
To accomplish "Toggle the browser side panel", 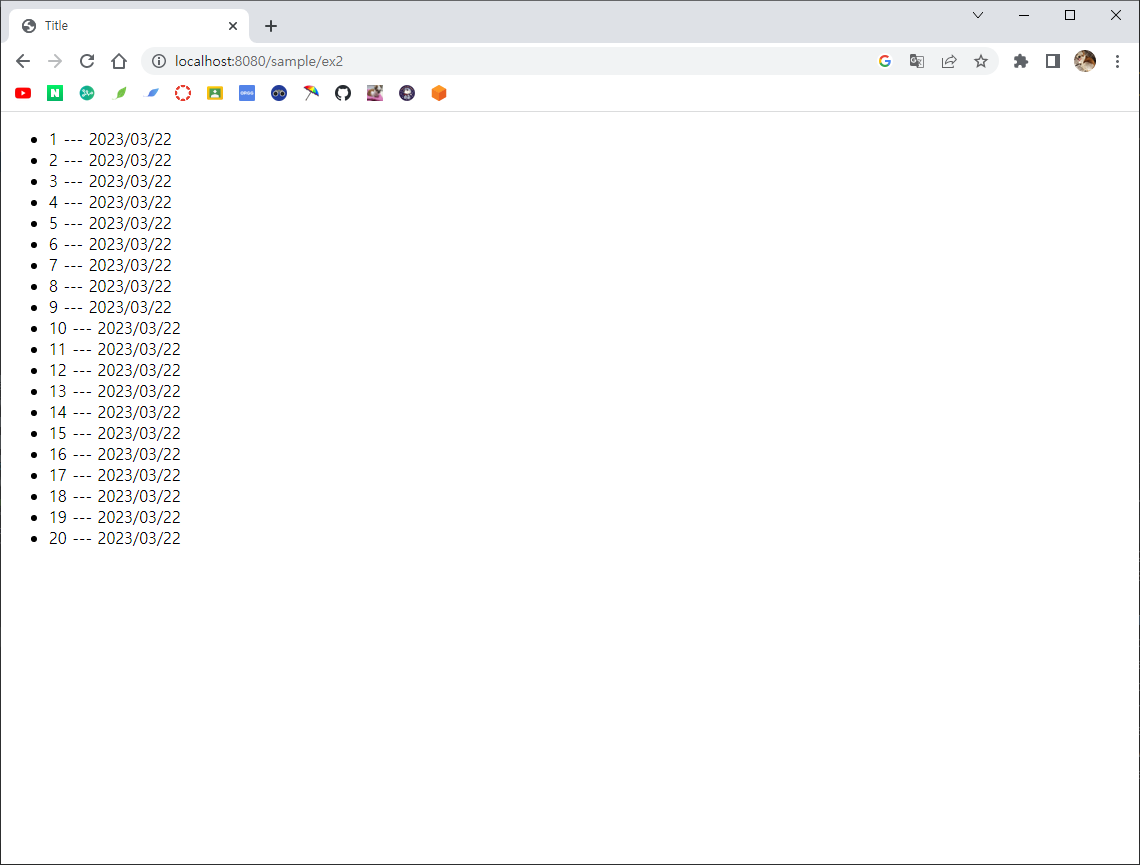I will click(x=1053, y=61).
